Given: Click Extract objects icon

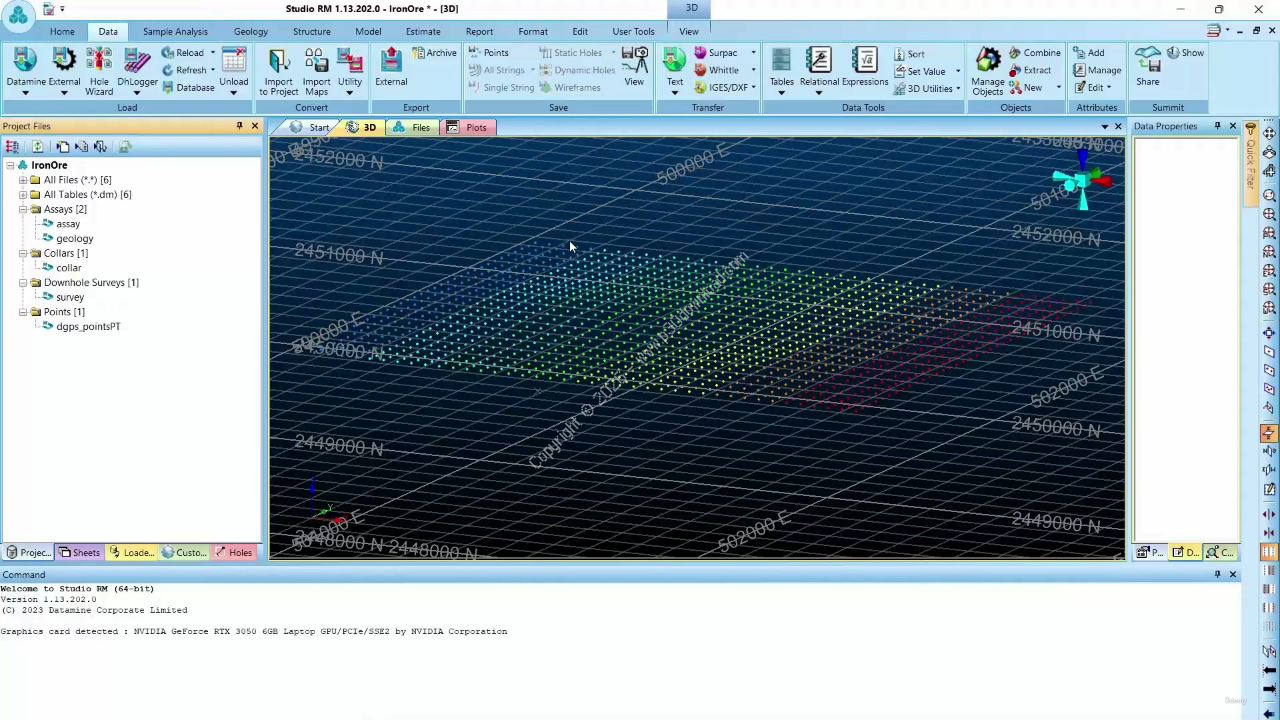Looking at the screenshot, I should (1029, 70).
